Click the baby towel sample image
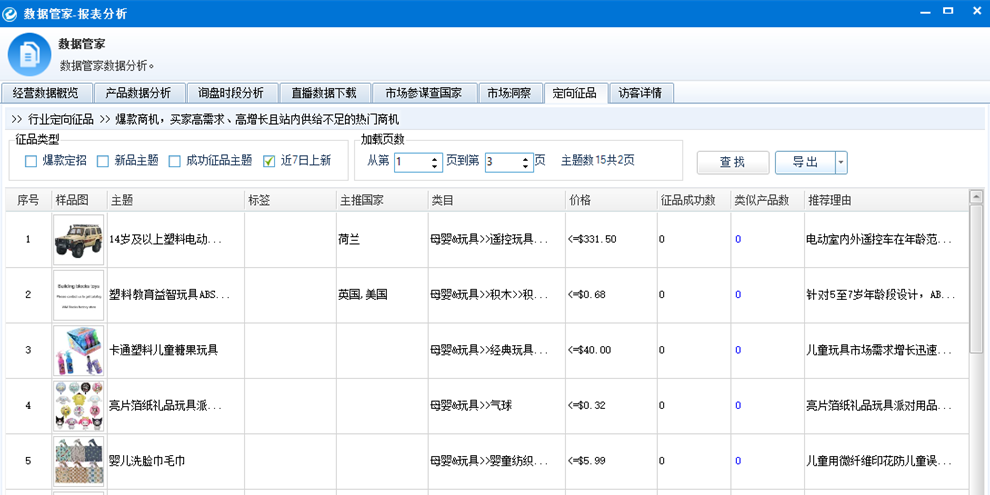The height and width of the screenshot is (495, 990). [78, 461]
